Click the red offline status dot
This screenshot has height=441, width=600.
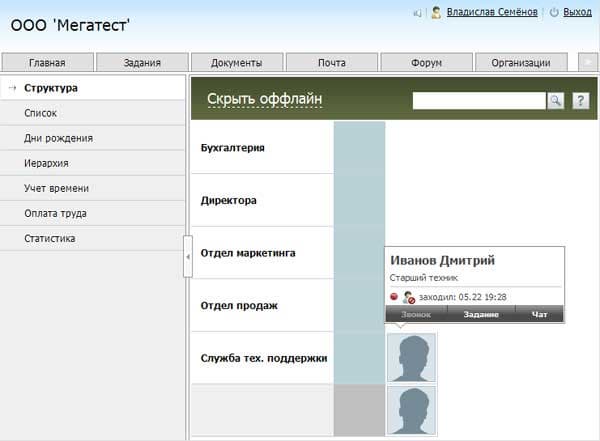[x=394, y=297]
